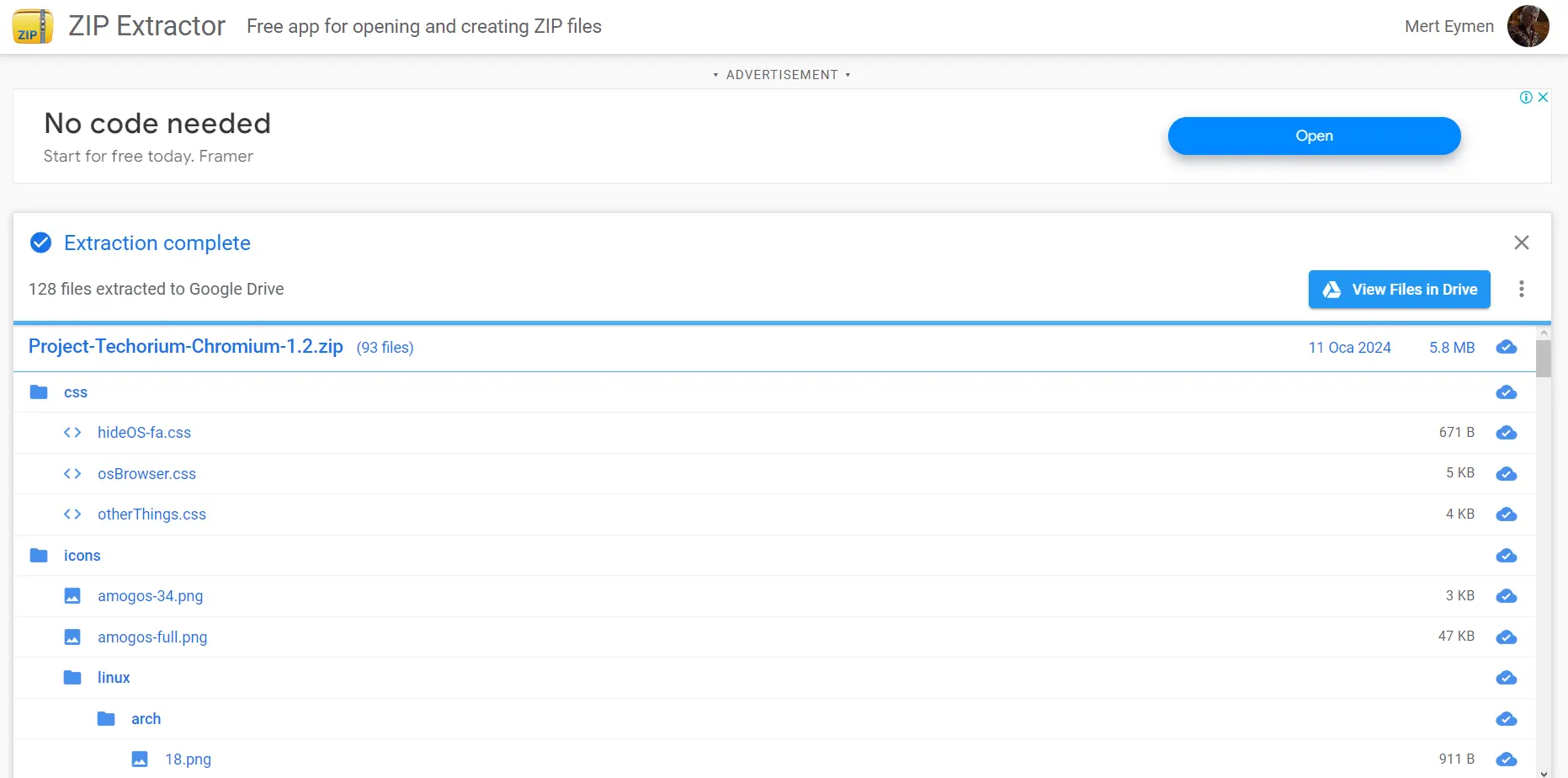Screen dimensions: 1568x778
Task: Open amogos-34.png file
Action: [x=150, y=596]
